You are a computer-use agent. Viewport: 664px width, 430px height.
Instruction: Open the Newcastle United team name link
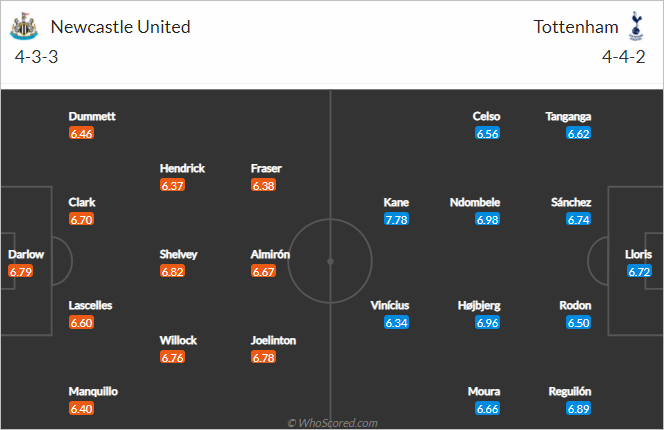coord(120,27)
